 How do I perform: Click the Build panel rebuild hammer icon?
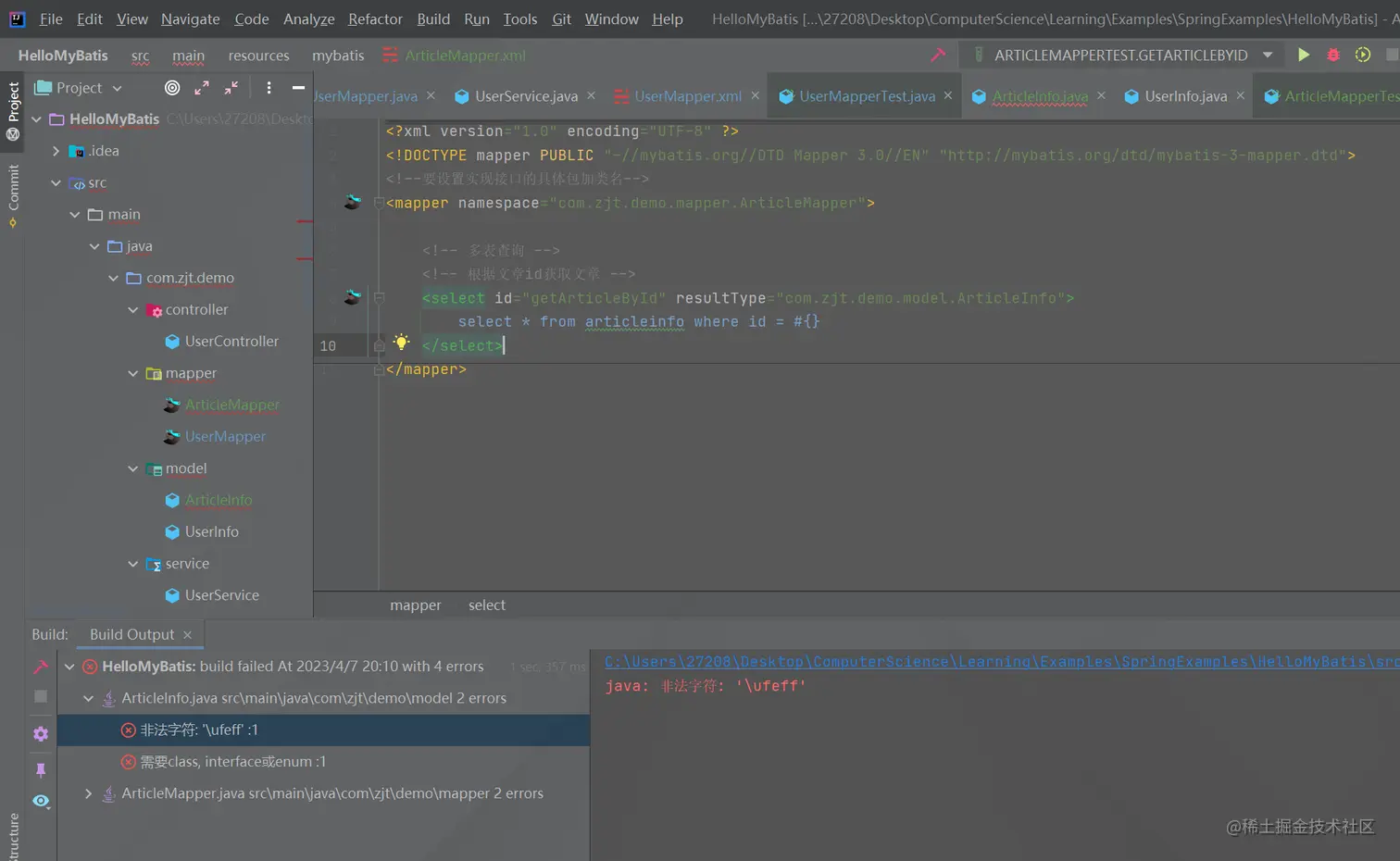click(41, 667)
